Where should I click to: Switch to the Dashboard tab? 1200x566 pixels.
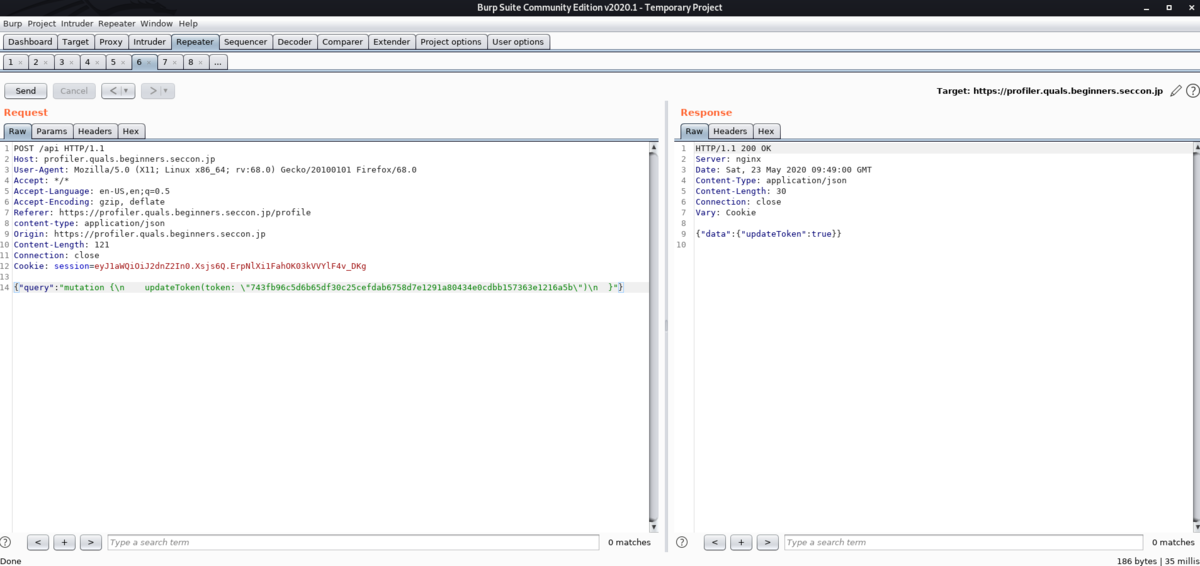(x=30, y=42)
